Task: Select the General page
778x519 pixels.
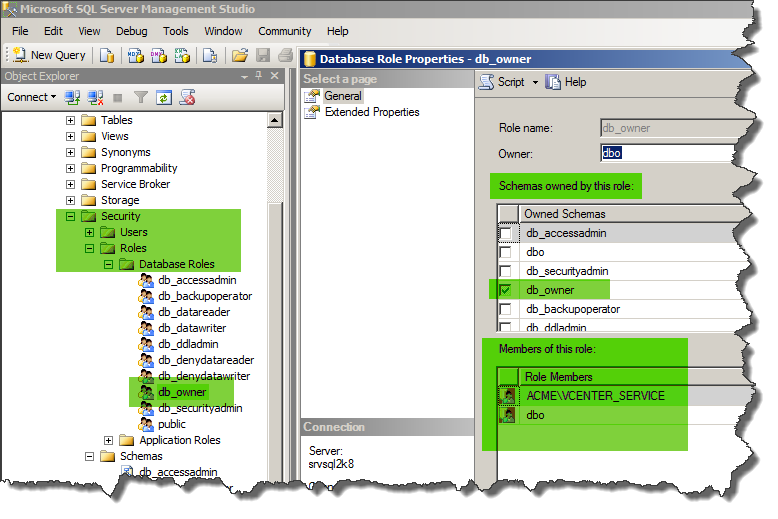Action: coord(343,96)
